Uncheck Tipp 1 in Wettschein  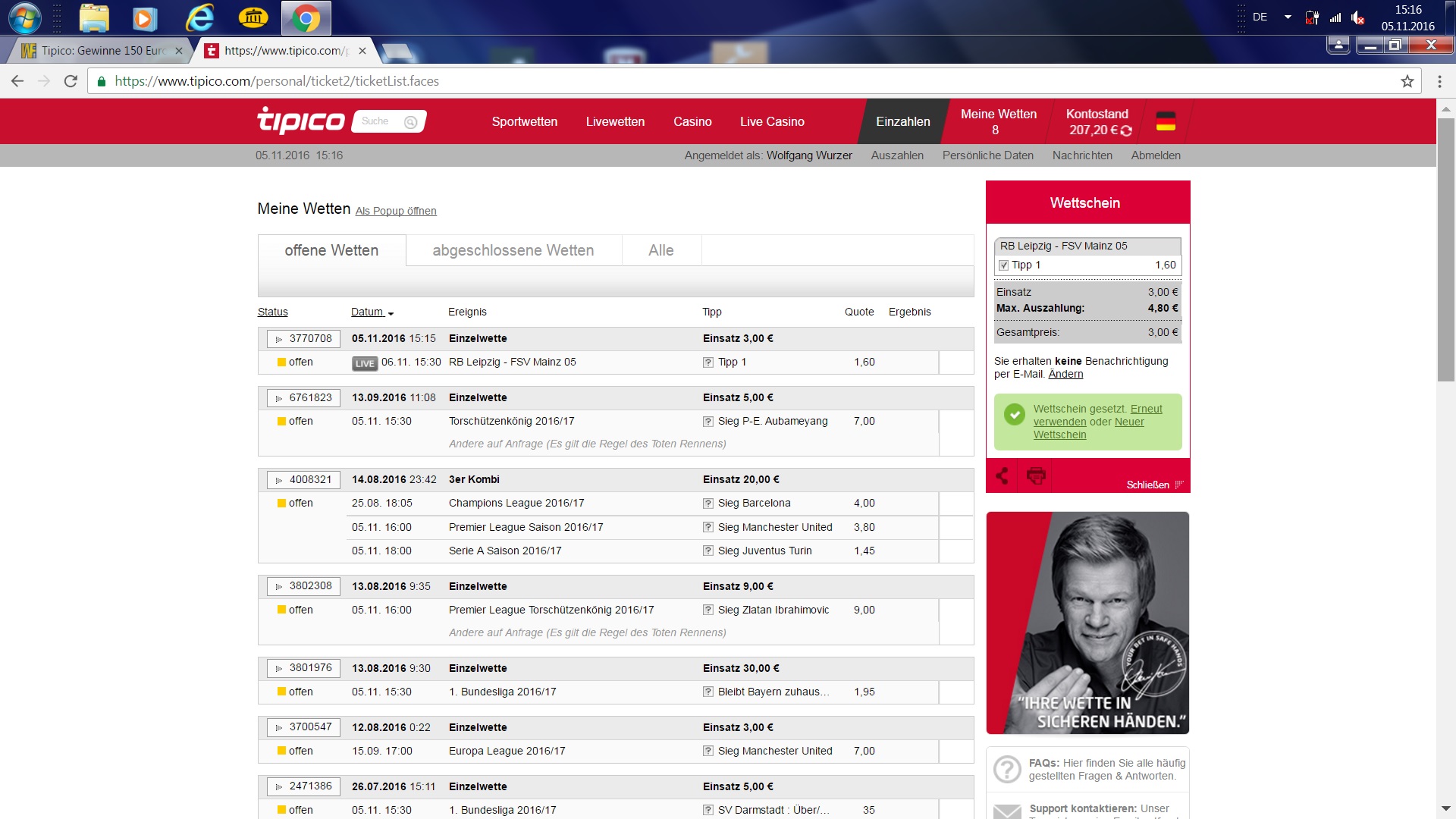(x=1004, y=265)
